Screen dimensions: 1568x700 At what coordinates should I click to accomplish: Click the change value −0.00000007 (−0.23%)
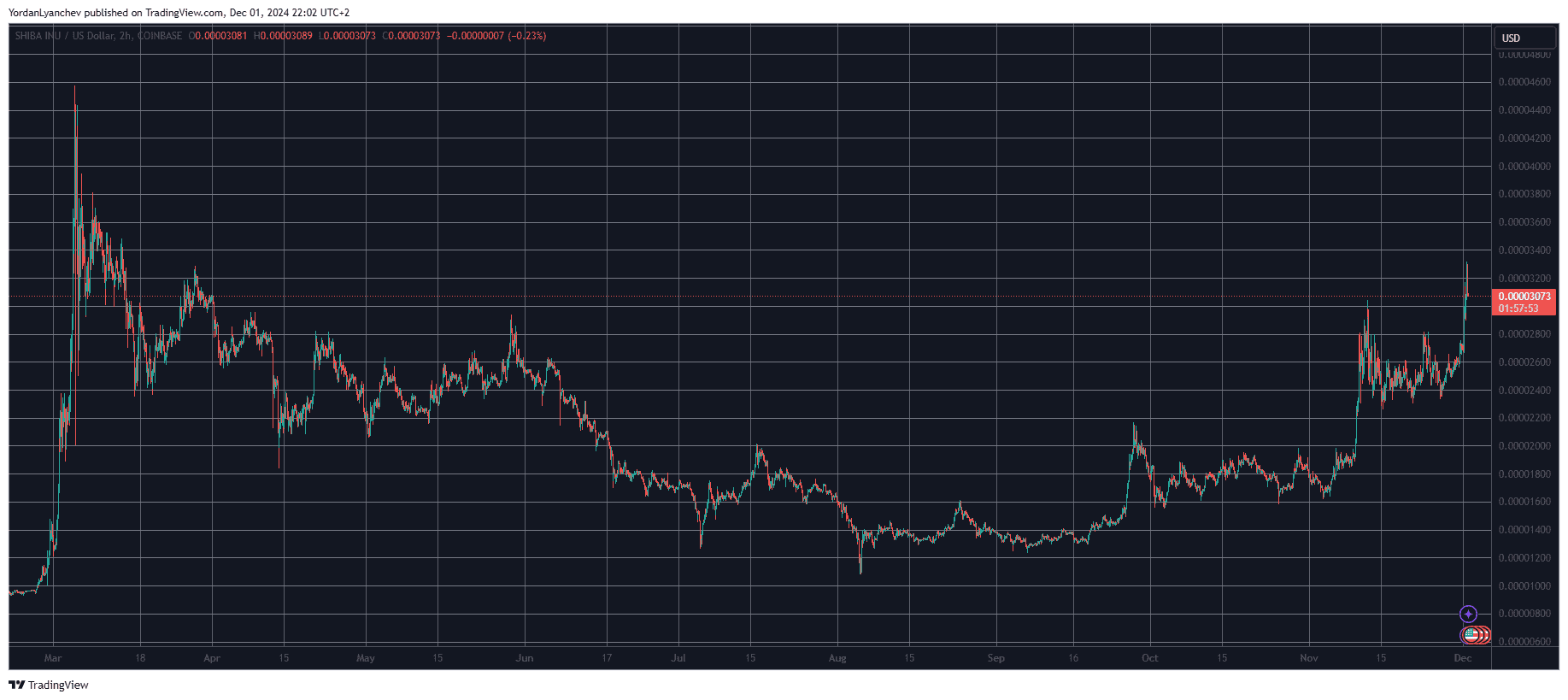pos(496,36)
